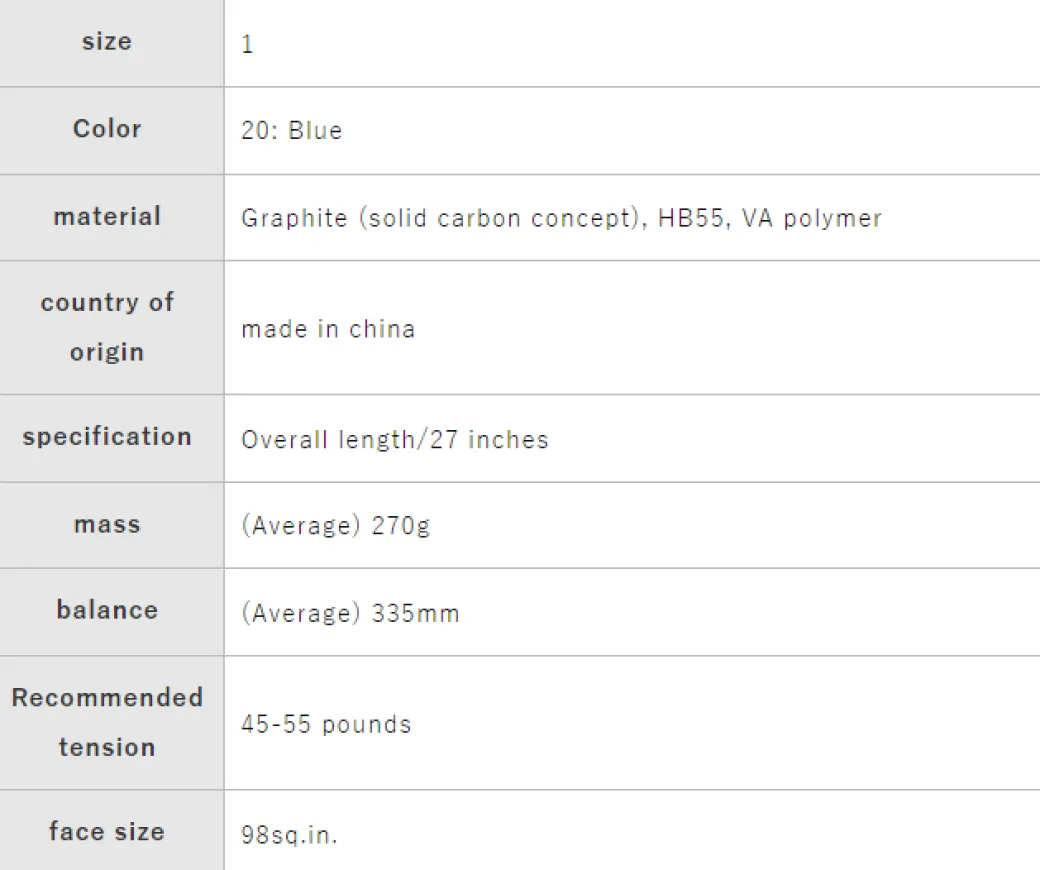Click the 'material' row label
This screenshot has height=870, width=1040.
(107, 217)
